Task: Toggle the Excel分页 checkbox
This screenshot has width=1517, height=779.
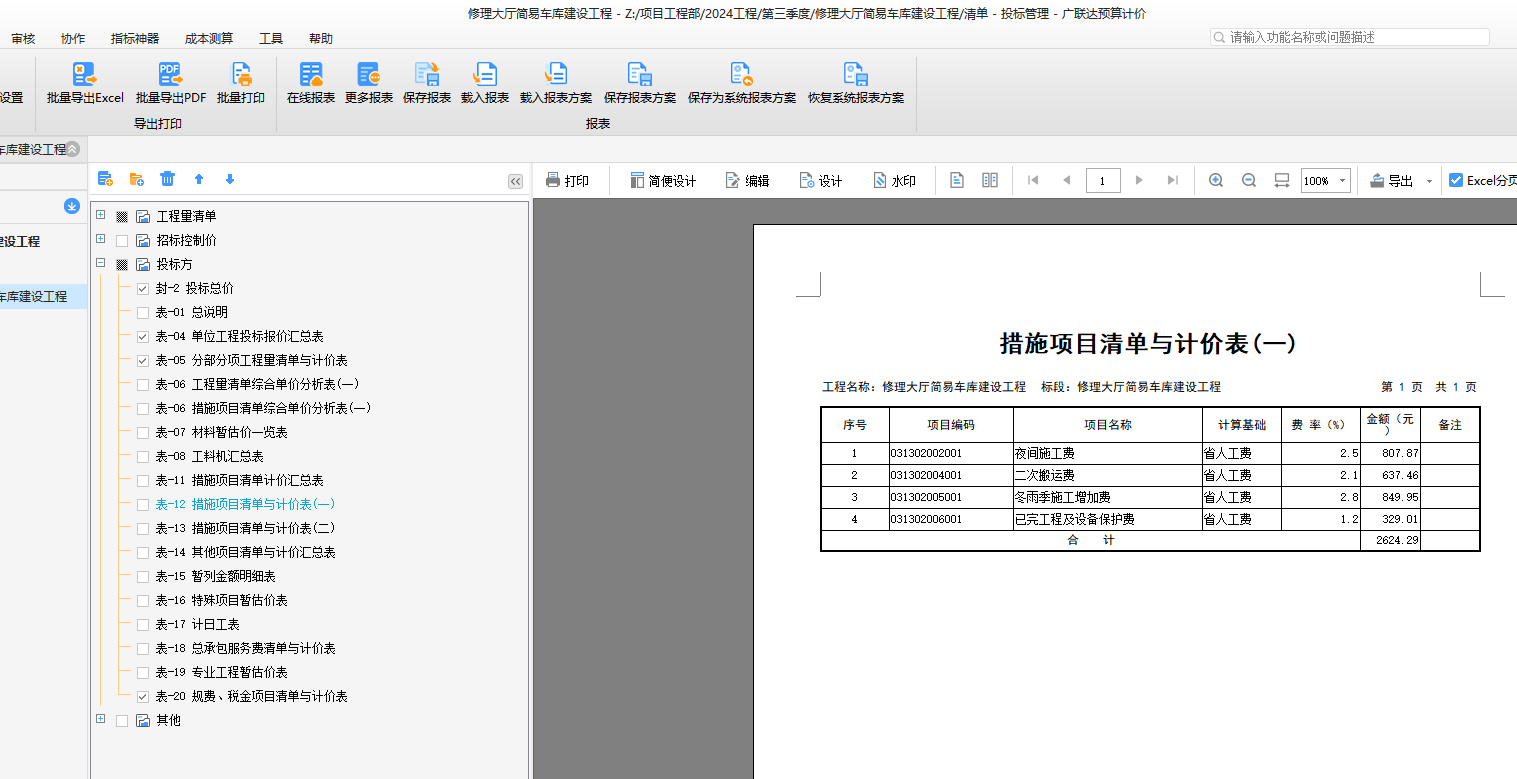Action: (x=1456, y=180)
